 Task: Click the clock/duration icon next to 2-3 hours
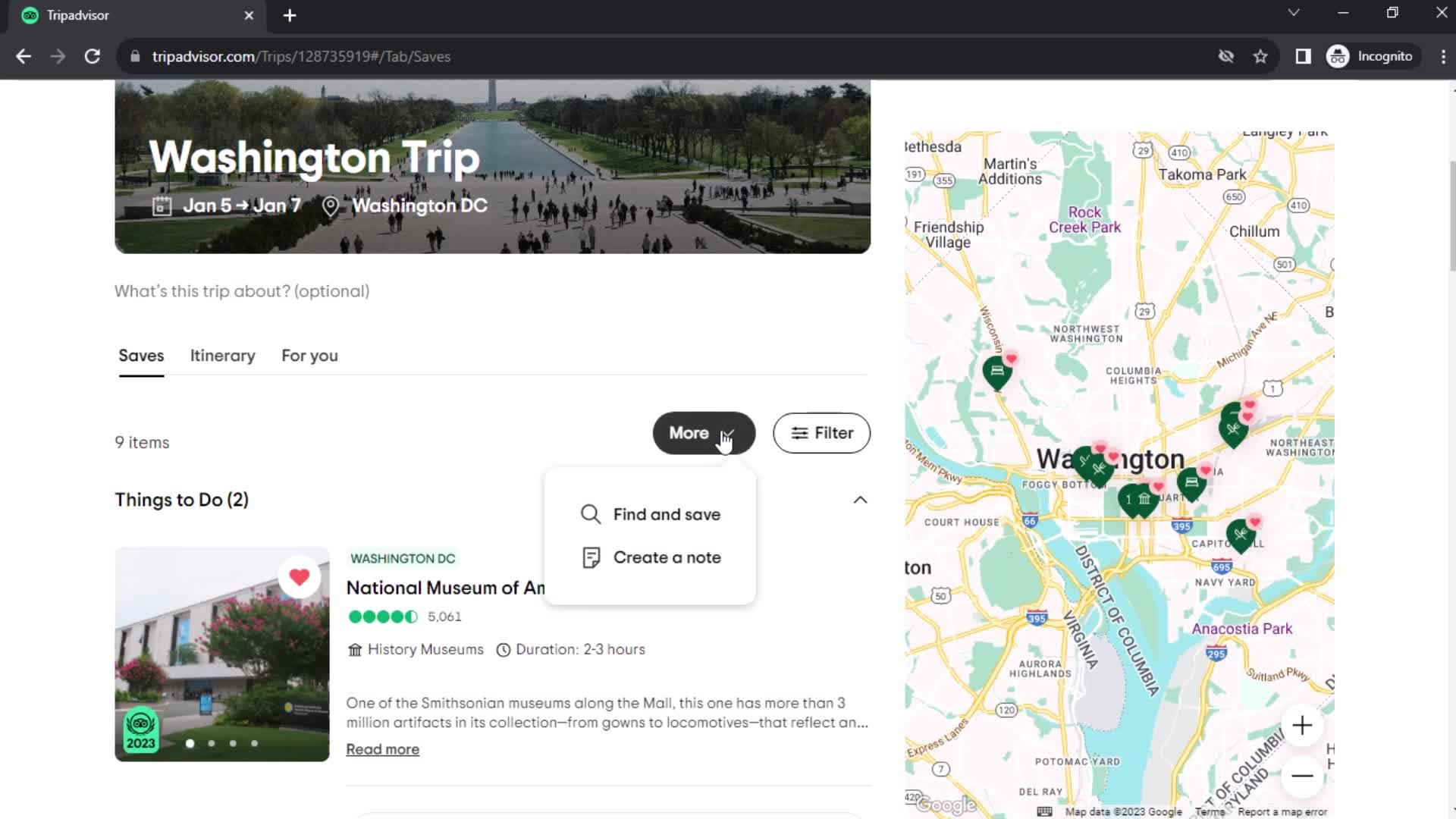click(503, 649)
